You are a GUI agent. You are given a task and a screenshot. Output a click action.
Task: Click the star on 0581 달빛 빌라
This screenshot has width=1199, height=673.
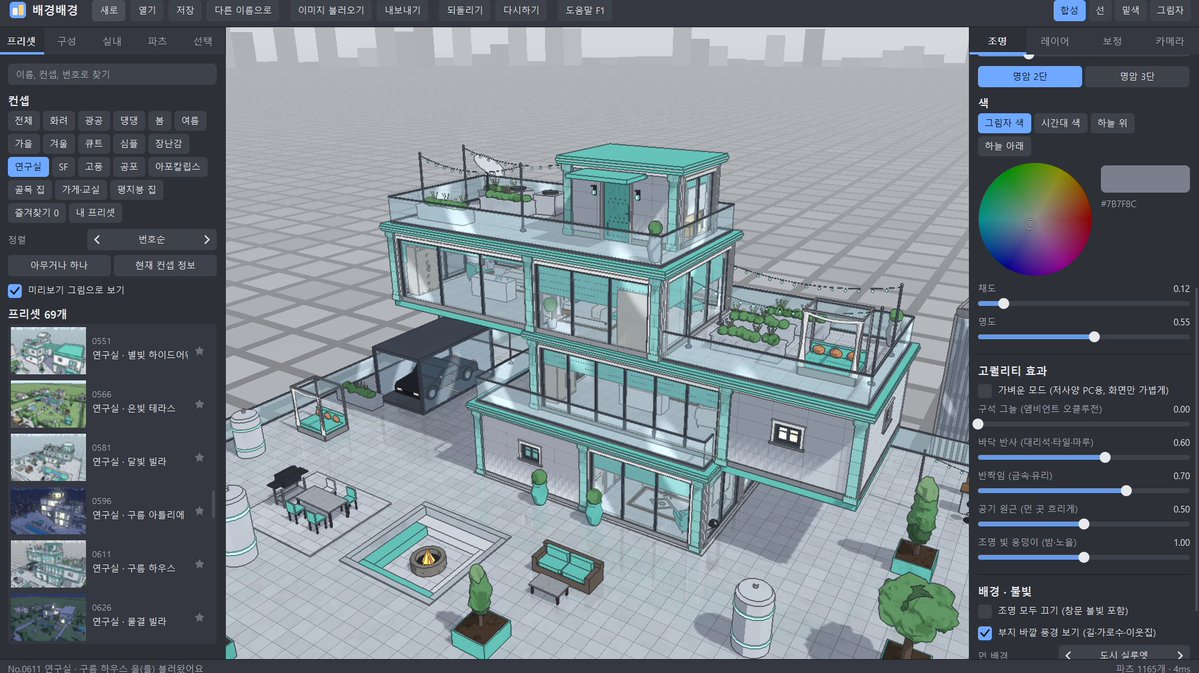200,457
